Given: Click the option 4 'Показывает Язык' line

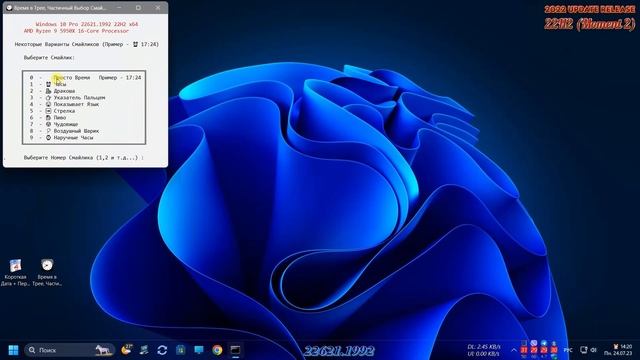Looking at the screenshot, I should point(64,104).
